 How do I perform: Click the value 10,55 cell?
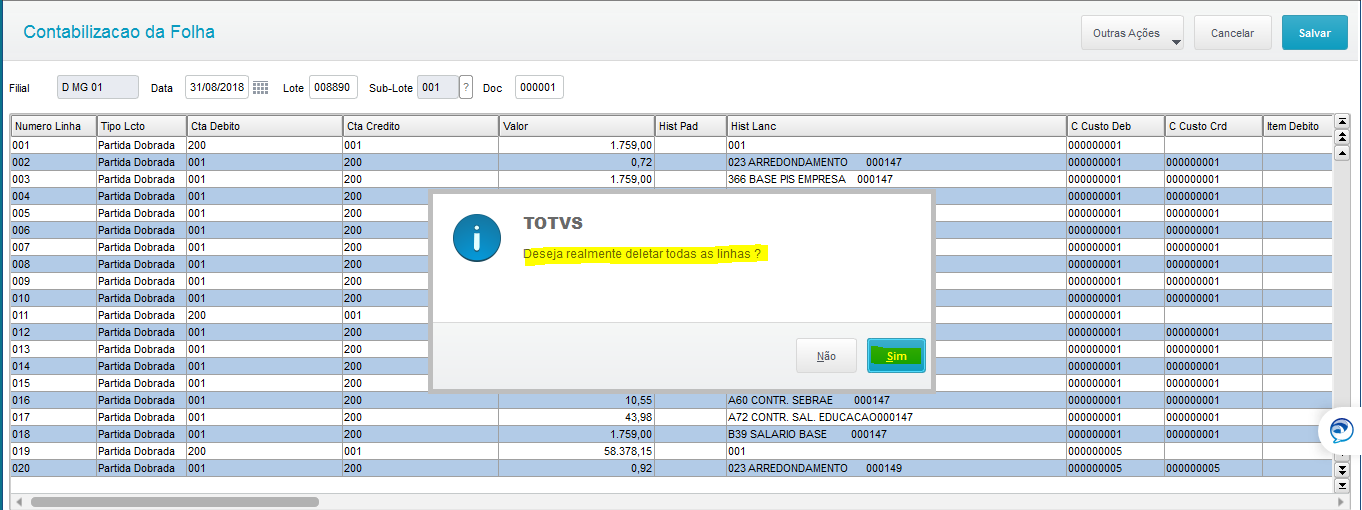click(577, 400)
